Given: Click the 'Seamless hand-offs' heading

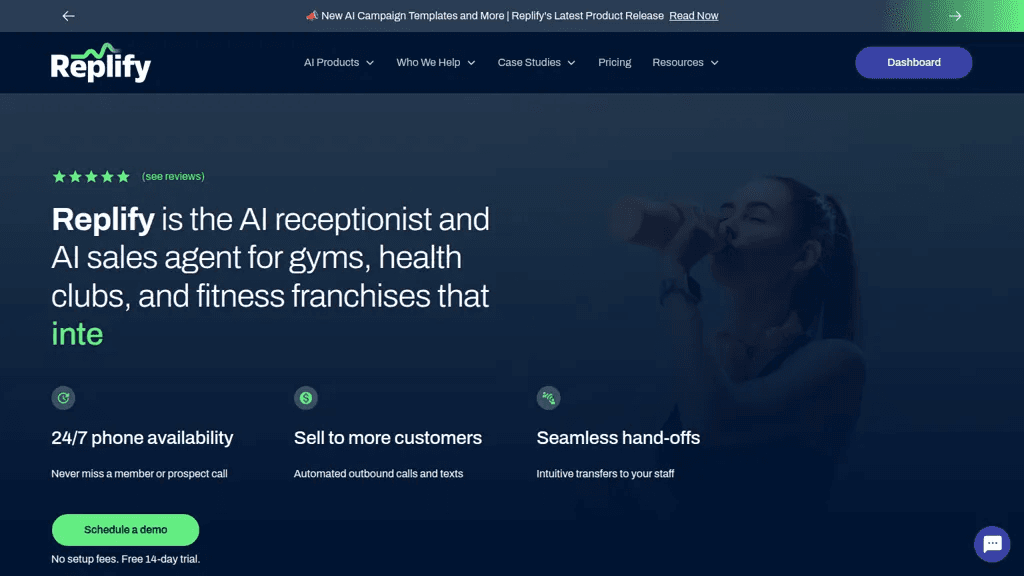Looking at the screenshot, I should (618, 438).
